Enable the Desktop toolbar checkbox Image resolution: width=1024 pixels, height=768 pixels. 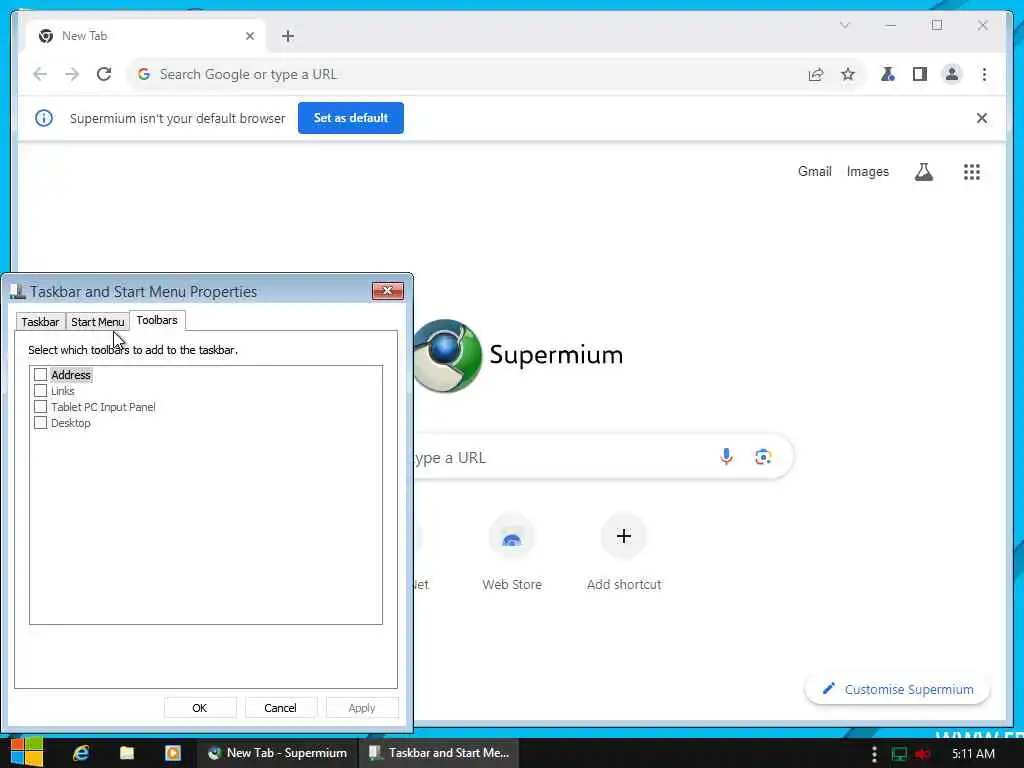pos(40,423)
